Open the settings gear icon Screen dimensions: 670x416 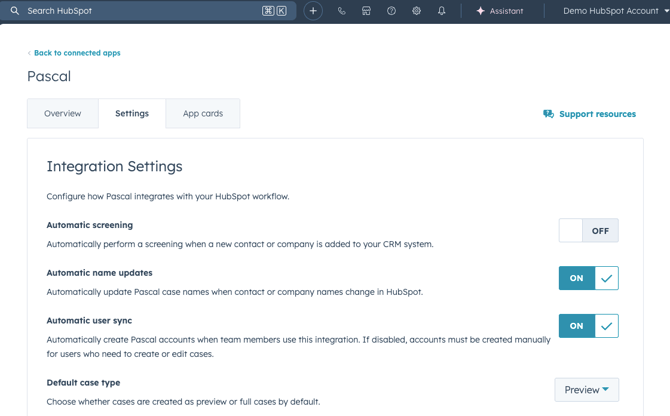point(416,11)
